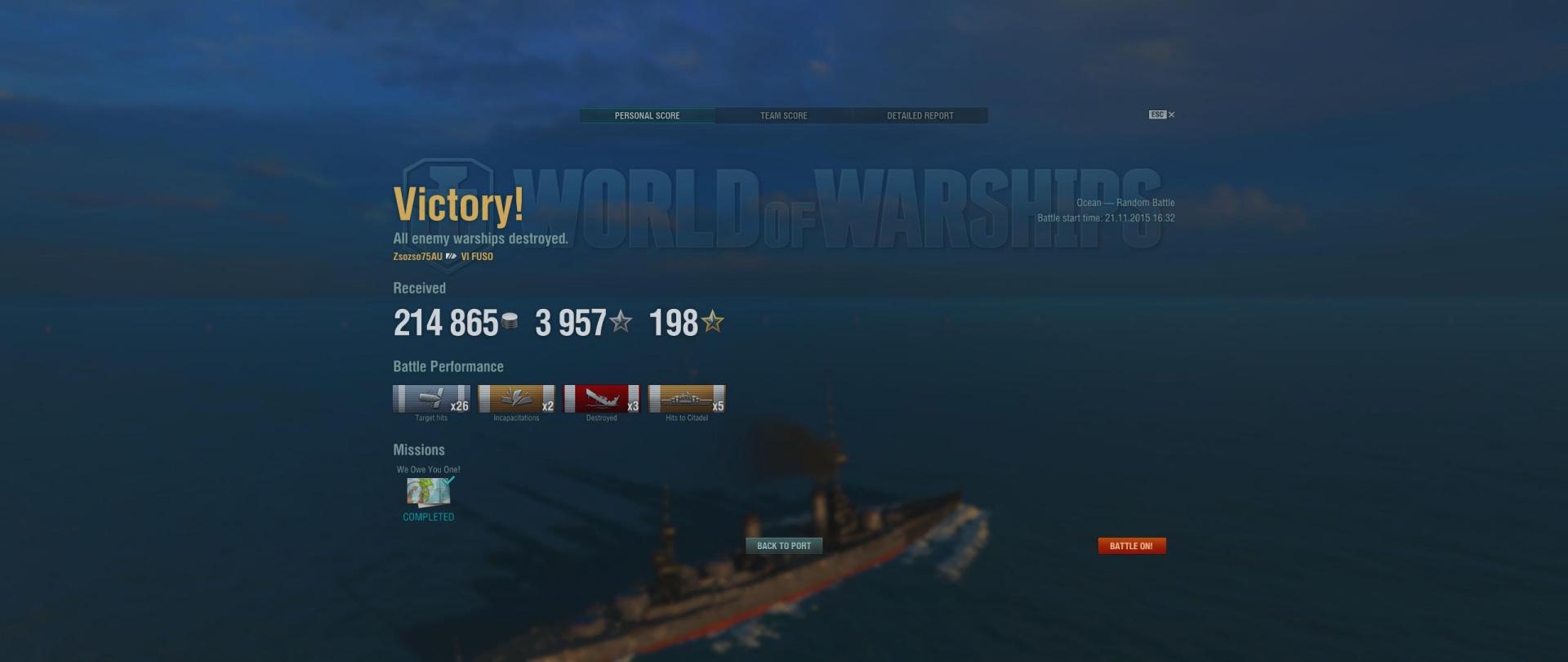This screenshot has height=662, width=1568.
Task: Click the red Destroyed ribbon icon
Action: point(602,399)
